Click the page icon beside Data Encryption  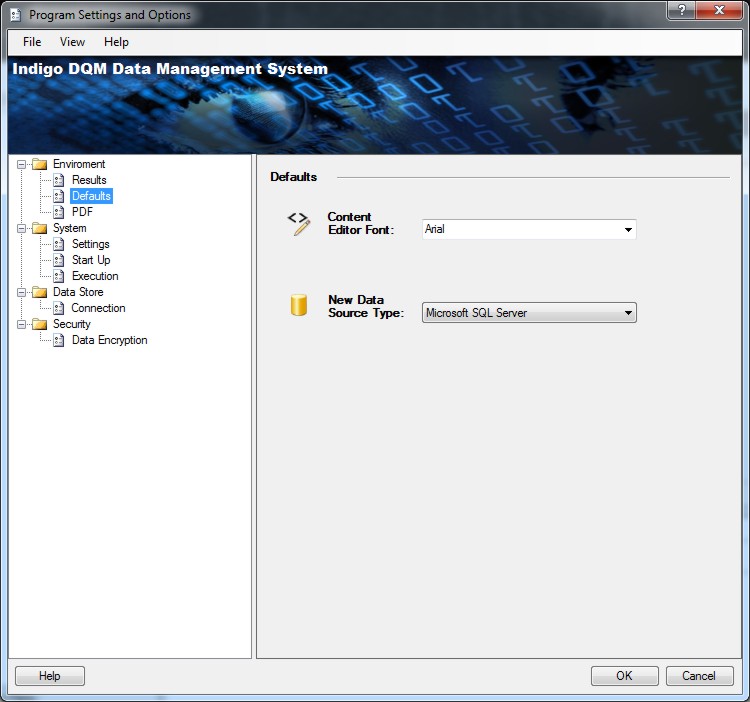(x=59, y=340)
